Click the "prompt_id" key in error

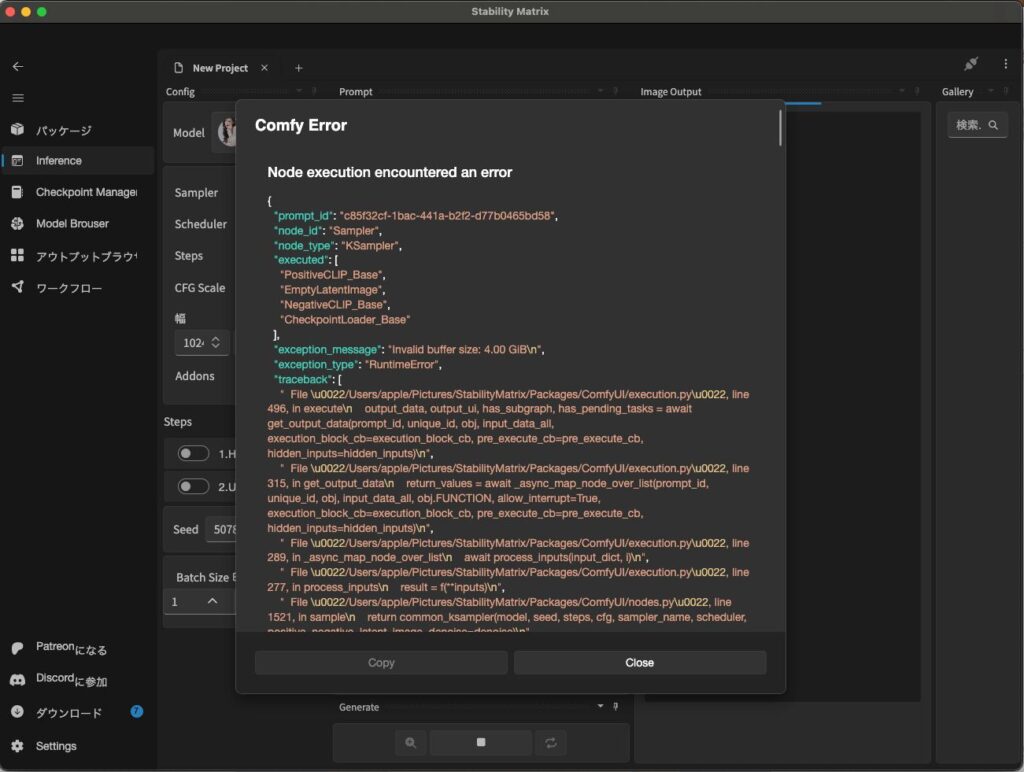pos(303,216)
